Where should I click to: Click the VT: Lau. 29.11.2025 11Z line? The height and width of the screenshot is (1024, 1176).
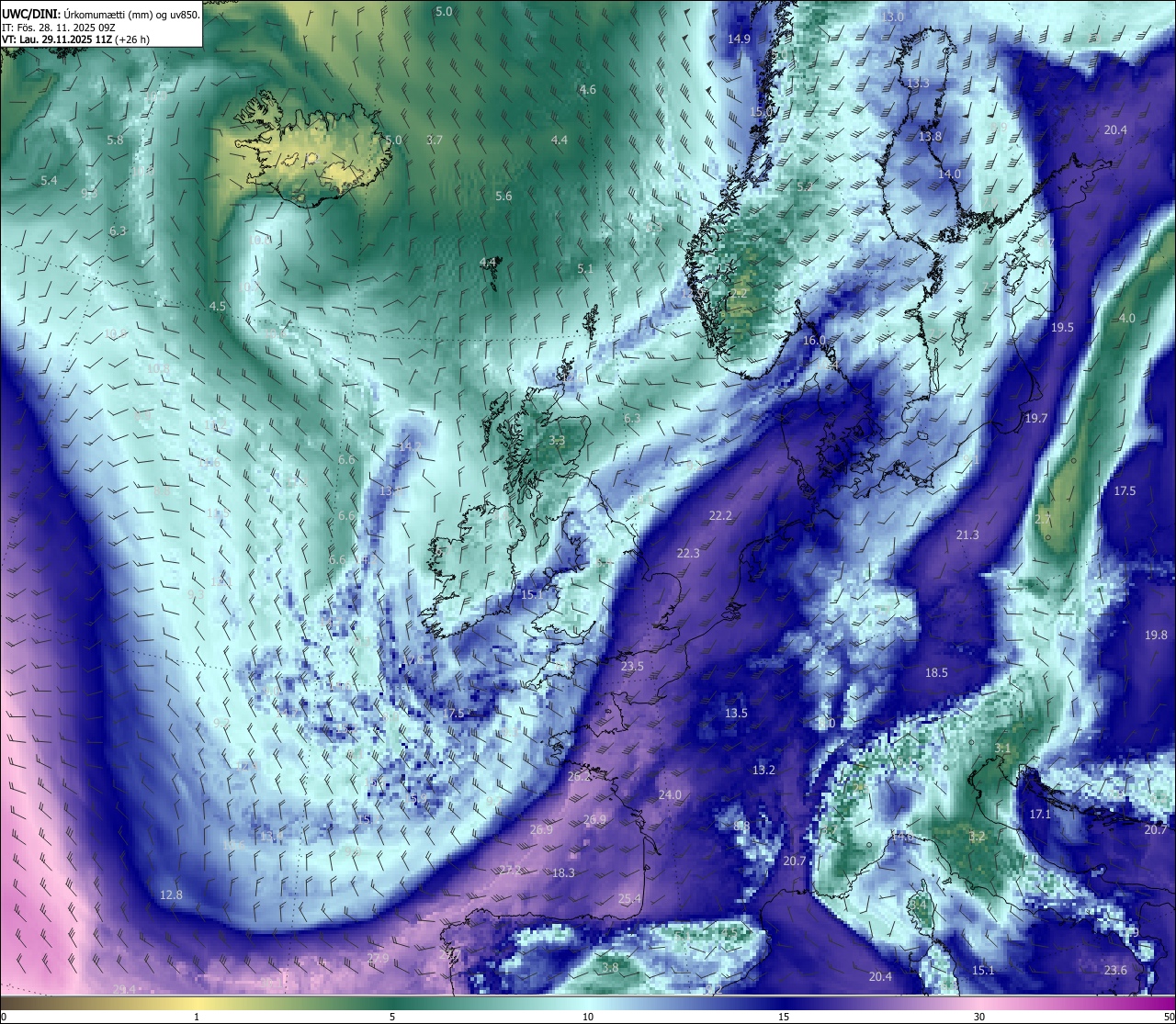pyautogui.click(x=75, y=39)
